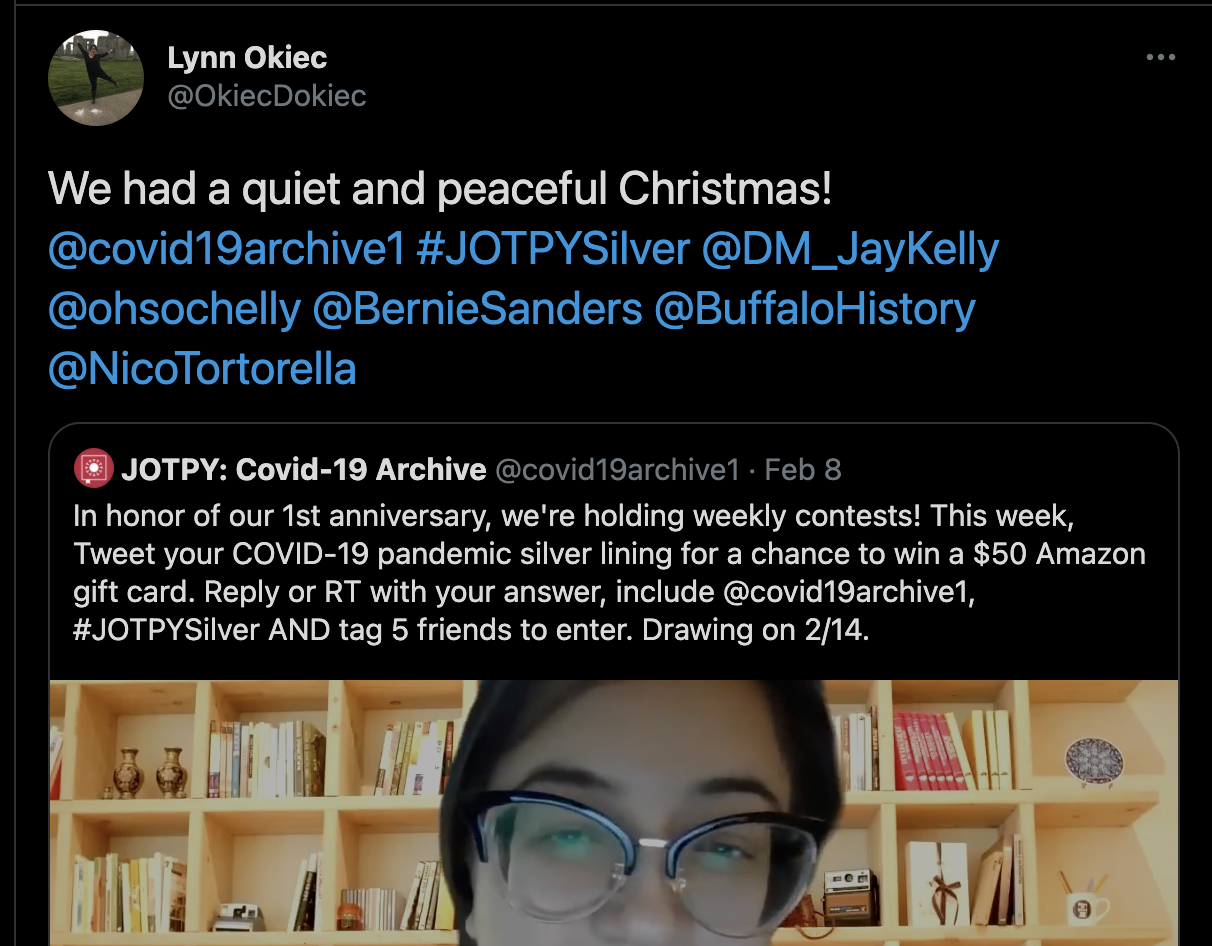Click the red JOTPY archive avatar icon
The height and width of the screenshot is (946, 1212).
(93, 468)
